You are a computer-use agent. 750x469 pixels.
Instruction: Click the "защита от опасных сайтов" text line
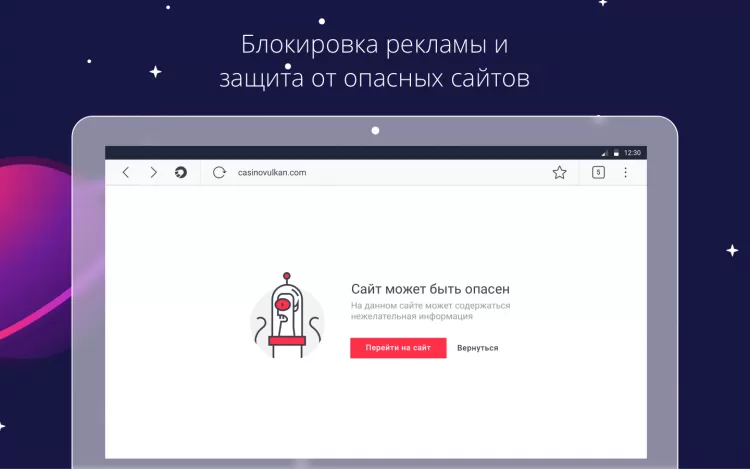(x=375, y=78)
